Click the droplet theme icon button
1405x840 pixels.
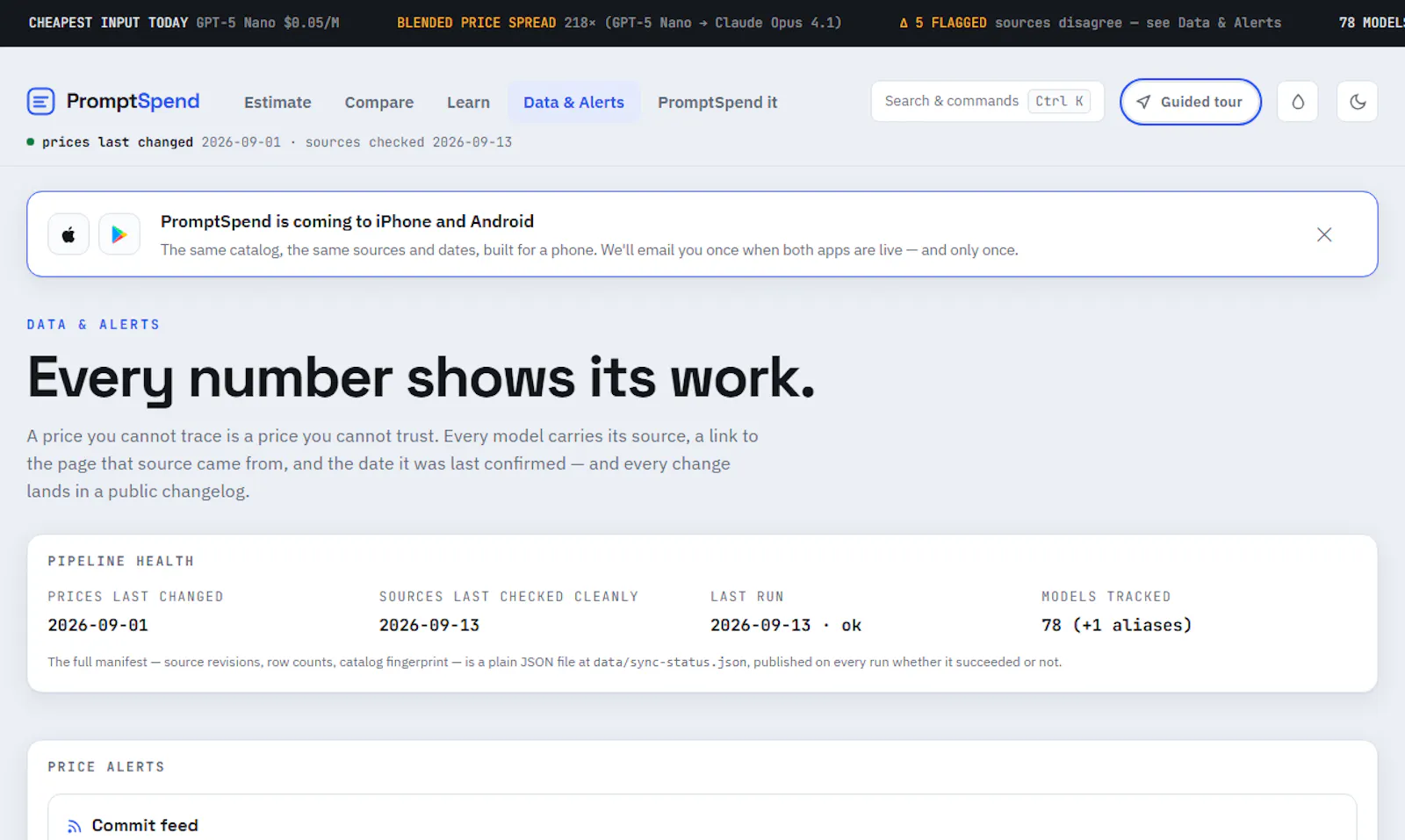pos(1297,102)
